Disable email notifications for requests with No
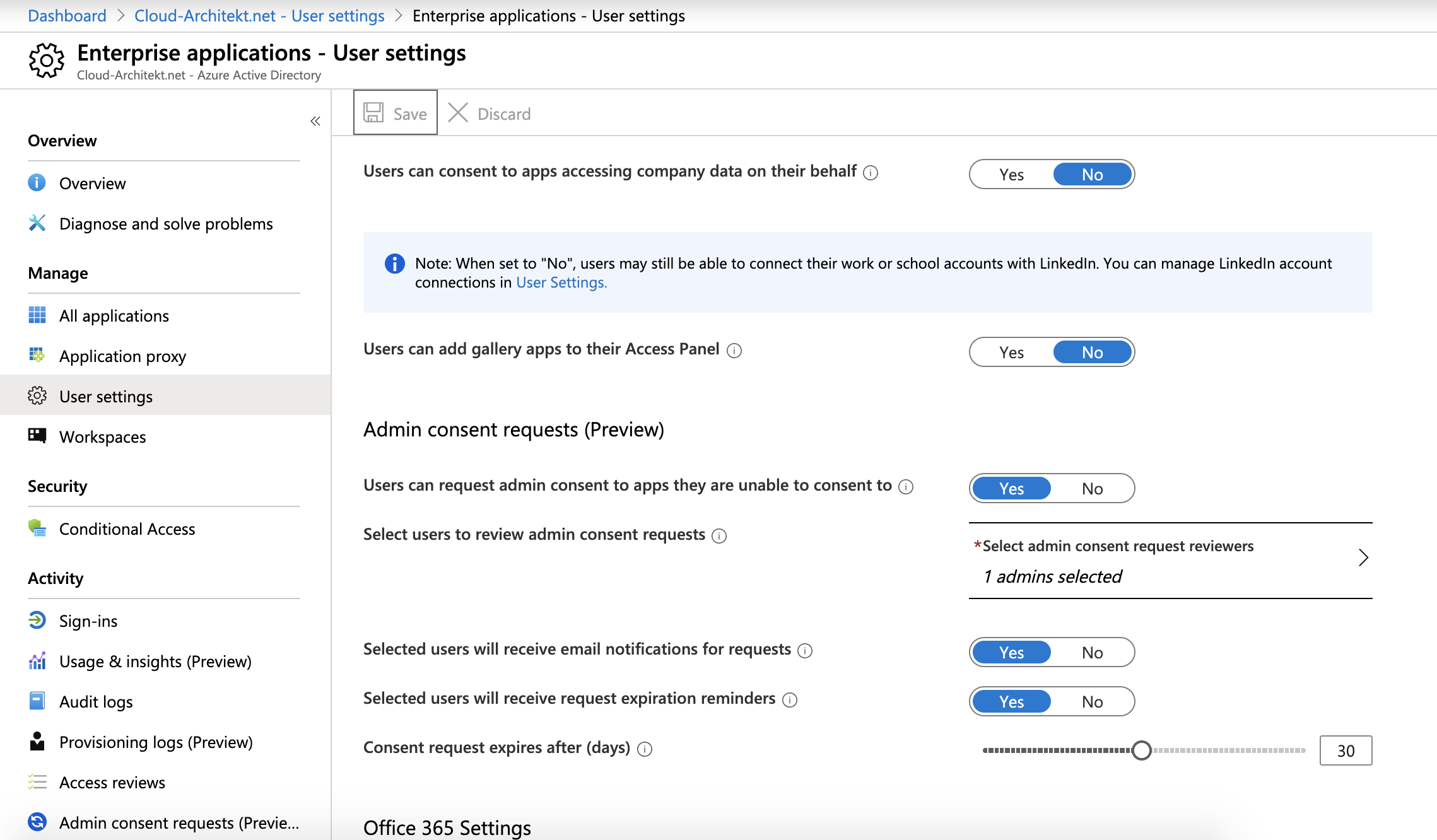Screen dimensions: 1437x840 click(x=1093, y=653)
